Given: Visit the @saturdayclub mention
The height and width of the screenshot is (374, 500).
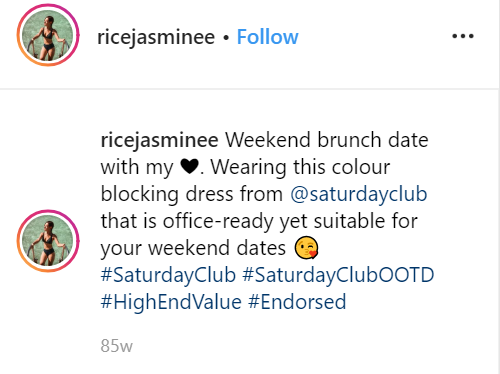Looking at the screenshot, I should point(358,194).
